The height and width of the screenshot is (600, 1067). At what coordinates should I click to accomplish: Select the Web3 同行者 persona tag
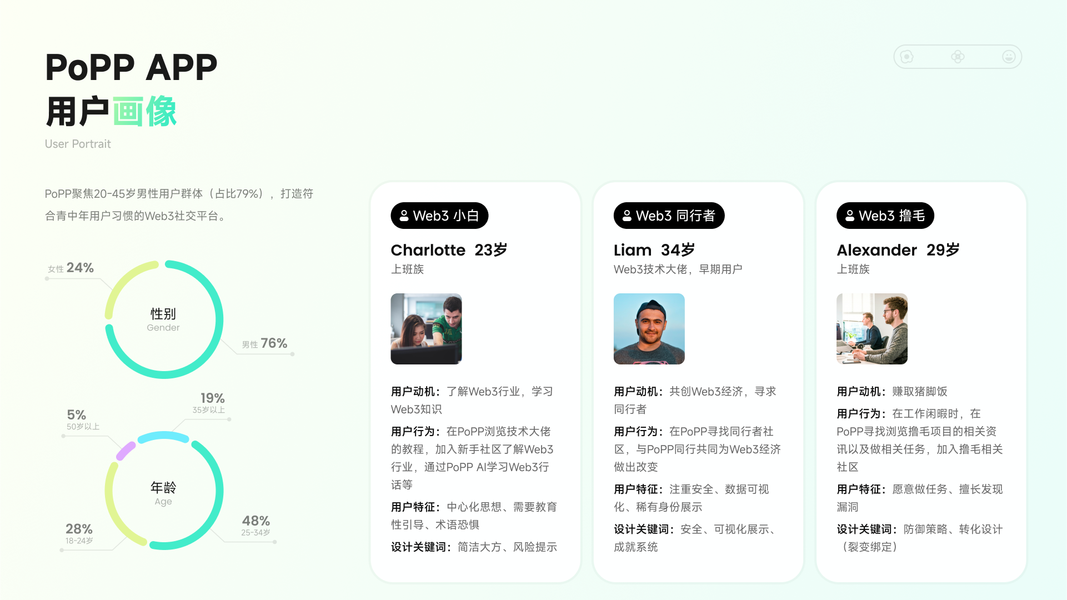(x=669, y=216)
